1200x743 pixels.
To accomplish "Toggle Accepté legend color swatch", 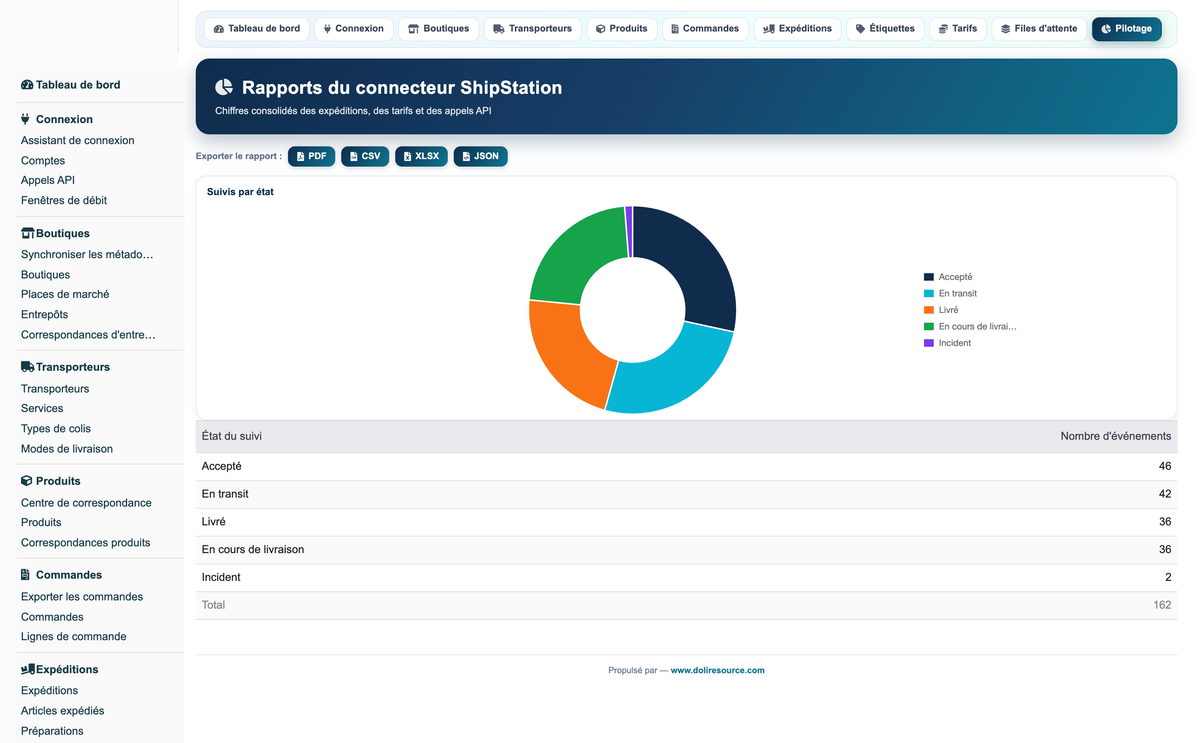I will (x=929, y=277).
